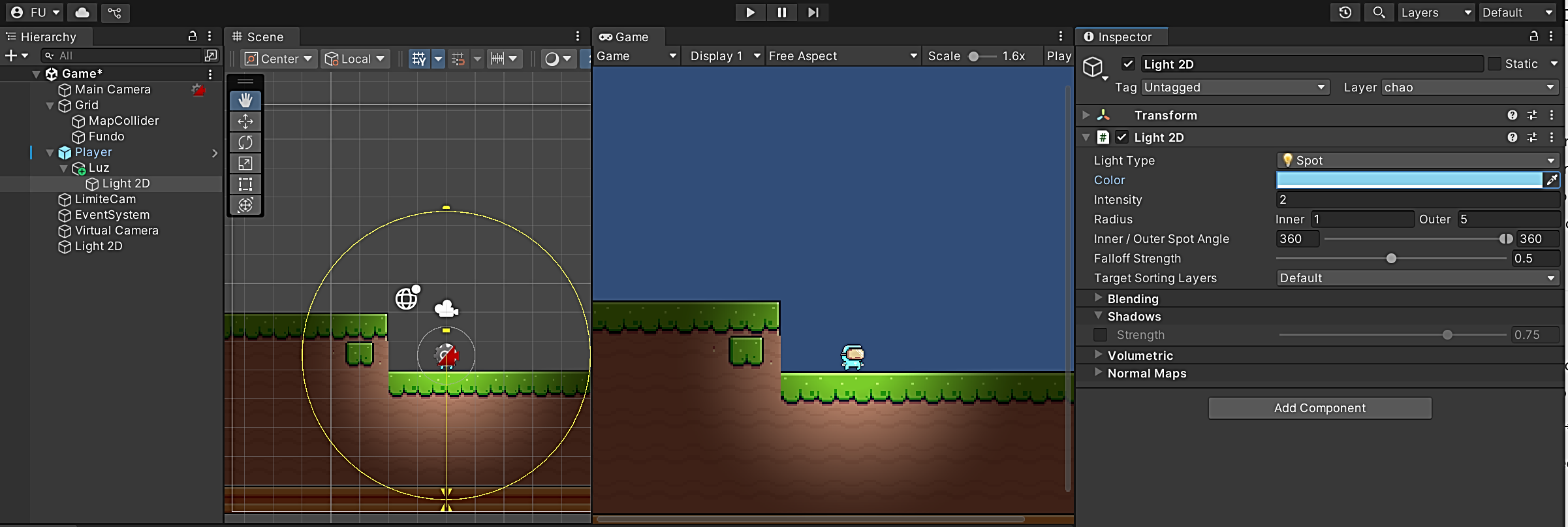The width and height of the screenshot is (1568, 527).
Task: Select the Move tool in Scene
Action: pyautogui.click(x=245, y=121)
